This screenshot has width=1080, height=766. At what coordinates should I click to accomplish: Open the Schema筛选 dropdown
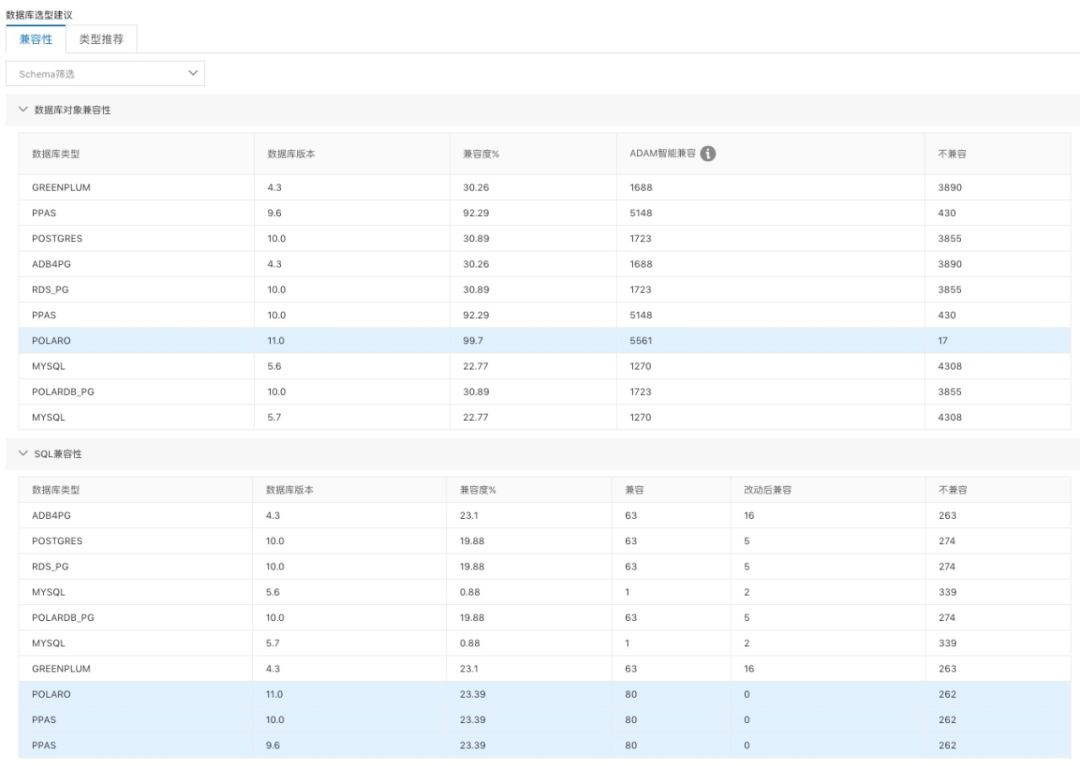pyautogui.click(x=105, y=73)
